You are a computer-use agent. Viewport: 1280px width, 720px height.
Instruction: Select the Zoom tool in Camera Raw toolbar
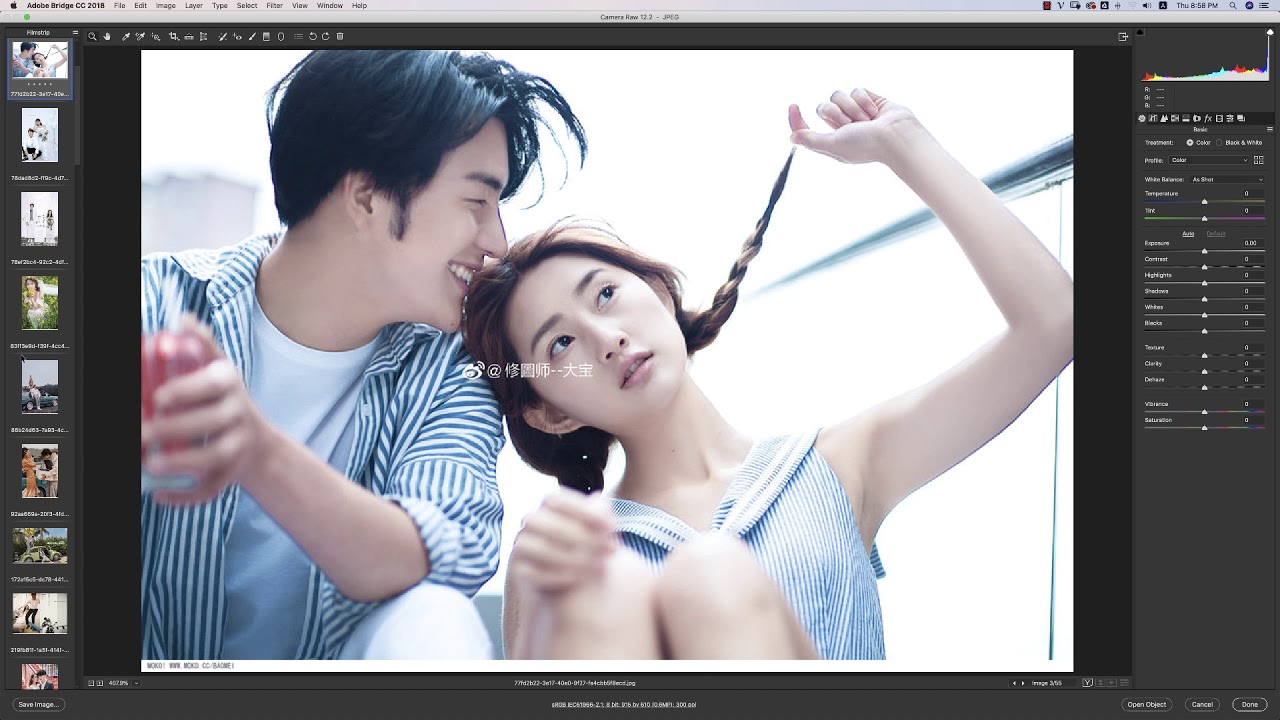(92, 36)
